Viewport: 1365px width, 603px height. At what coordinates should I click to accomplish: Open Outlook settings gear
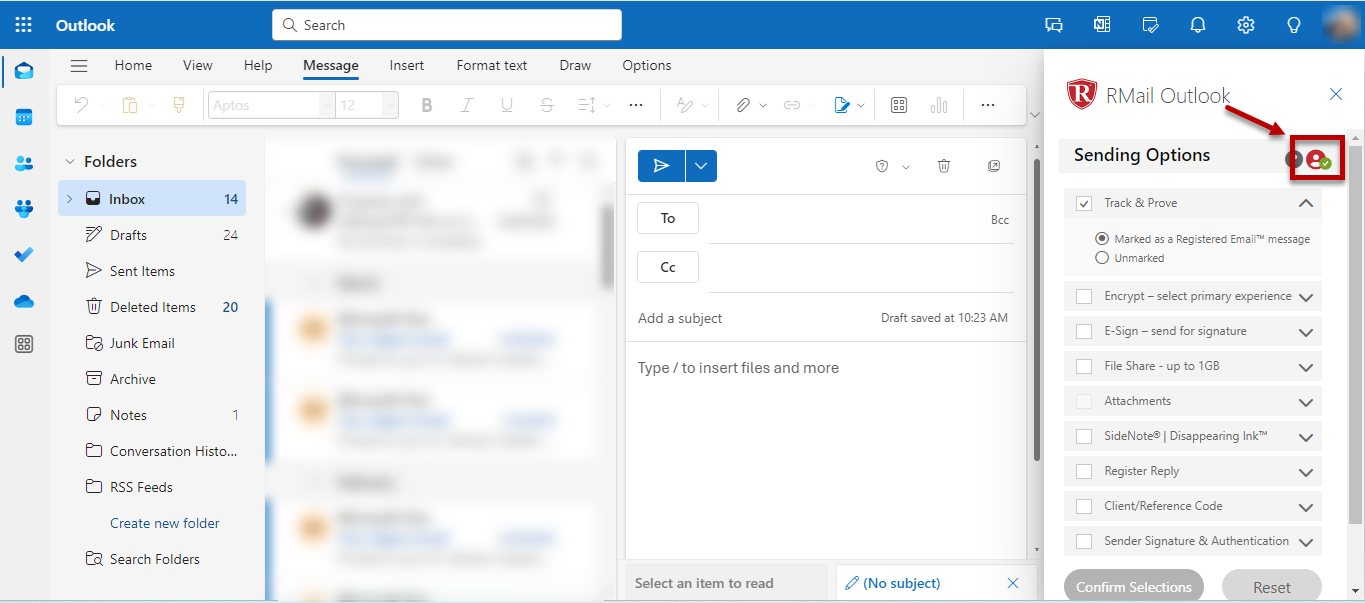click(1245, 25)
